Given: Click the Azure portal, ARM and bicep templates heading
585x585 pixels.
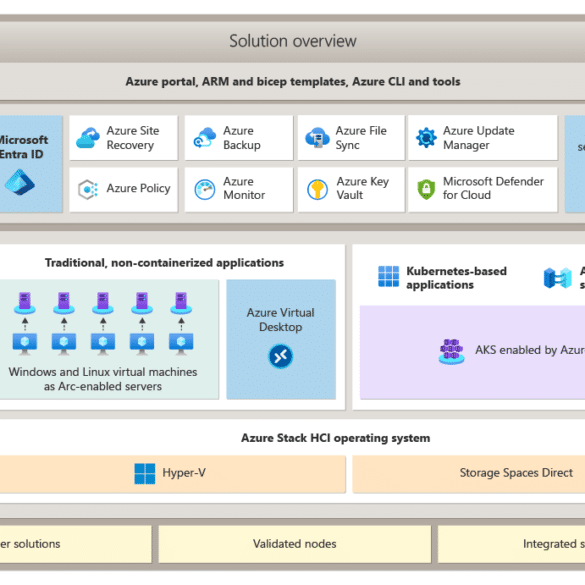Looking at the screenshot, I should pyautogui.click(x=293, y=81).
